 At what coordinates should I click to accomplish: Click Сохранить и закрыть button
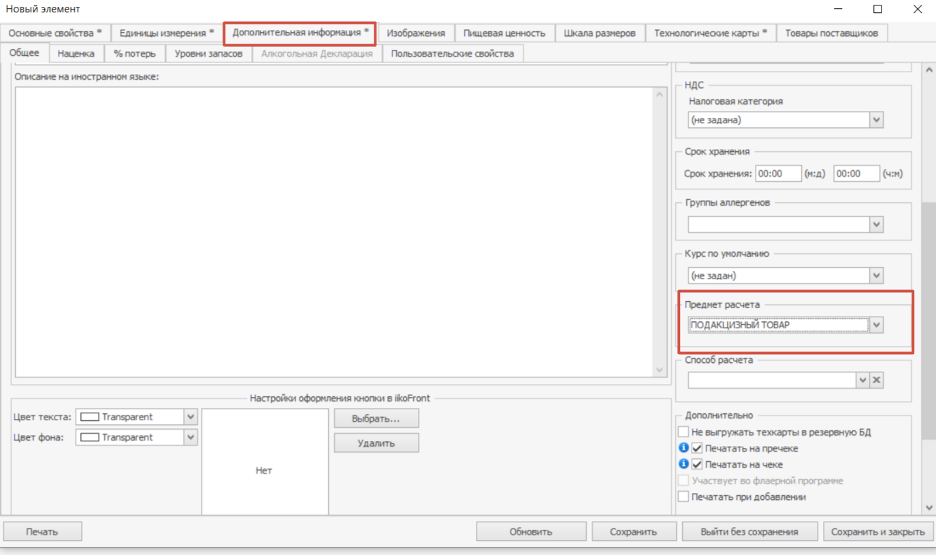878,531
